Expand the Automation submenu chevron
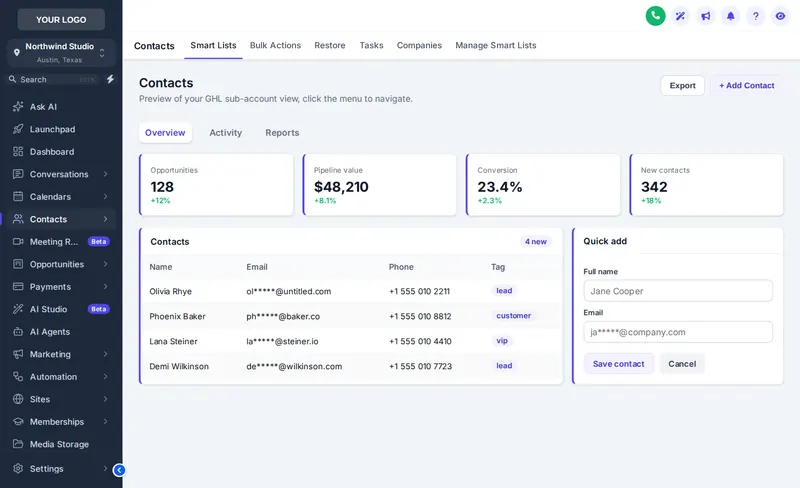This screenshot has height=488, width=800. point(106,377)
